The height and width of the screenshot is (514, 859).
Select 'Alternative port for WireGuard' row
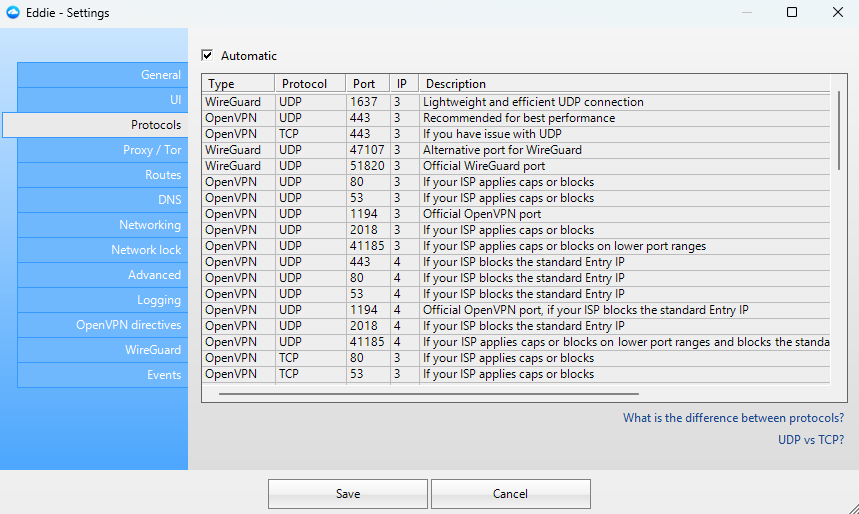click(x=516, y=150)
